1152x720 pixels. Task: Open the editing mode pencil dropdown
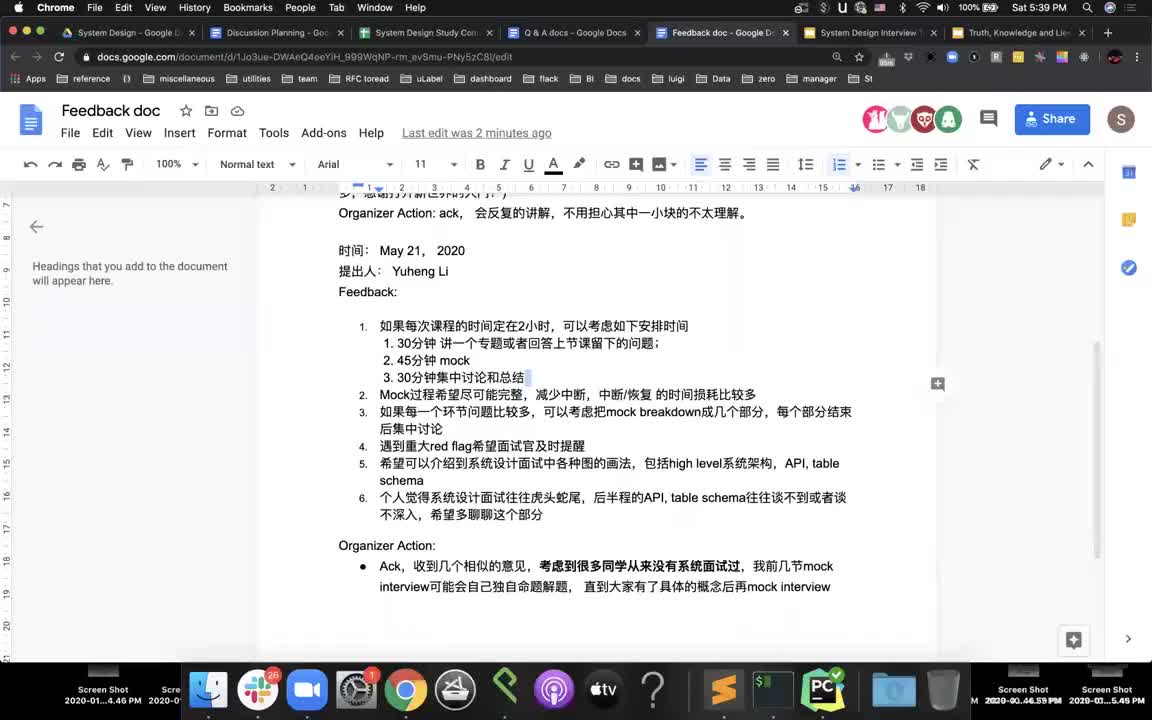point(1051,164)
